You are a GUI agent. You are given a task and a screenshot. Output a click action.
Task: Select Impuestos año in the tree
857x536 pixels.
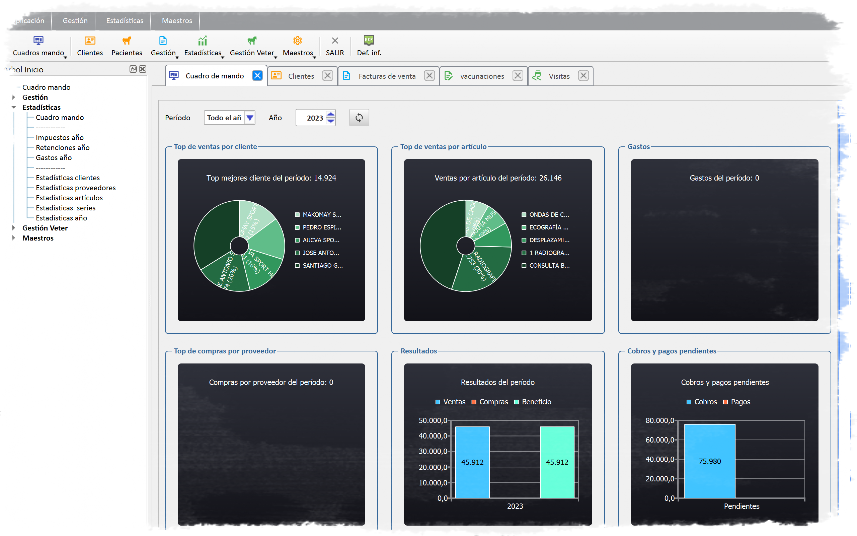(x=59, y=137)
